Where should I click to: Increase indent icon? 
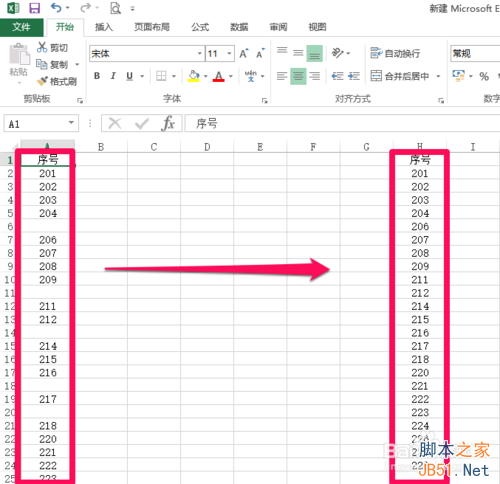point(354,76)
